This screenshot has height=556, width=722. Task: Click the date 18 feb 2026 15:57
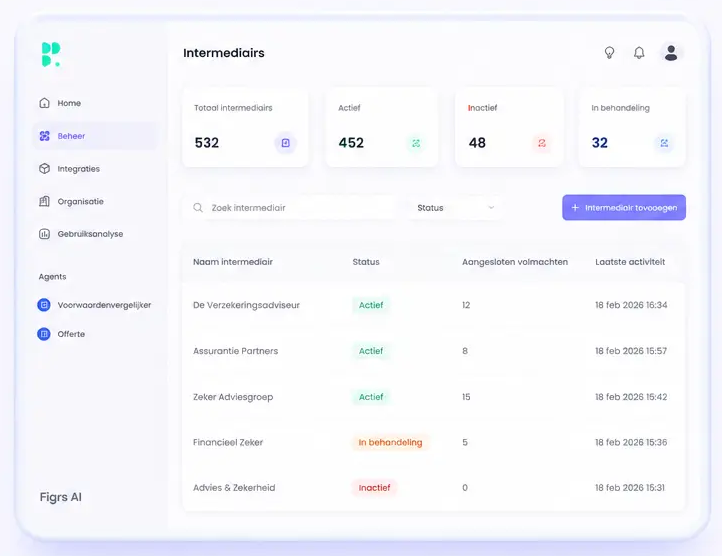click(631, 351)
